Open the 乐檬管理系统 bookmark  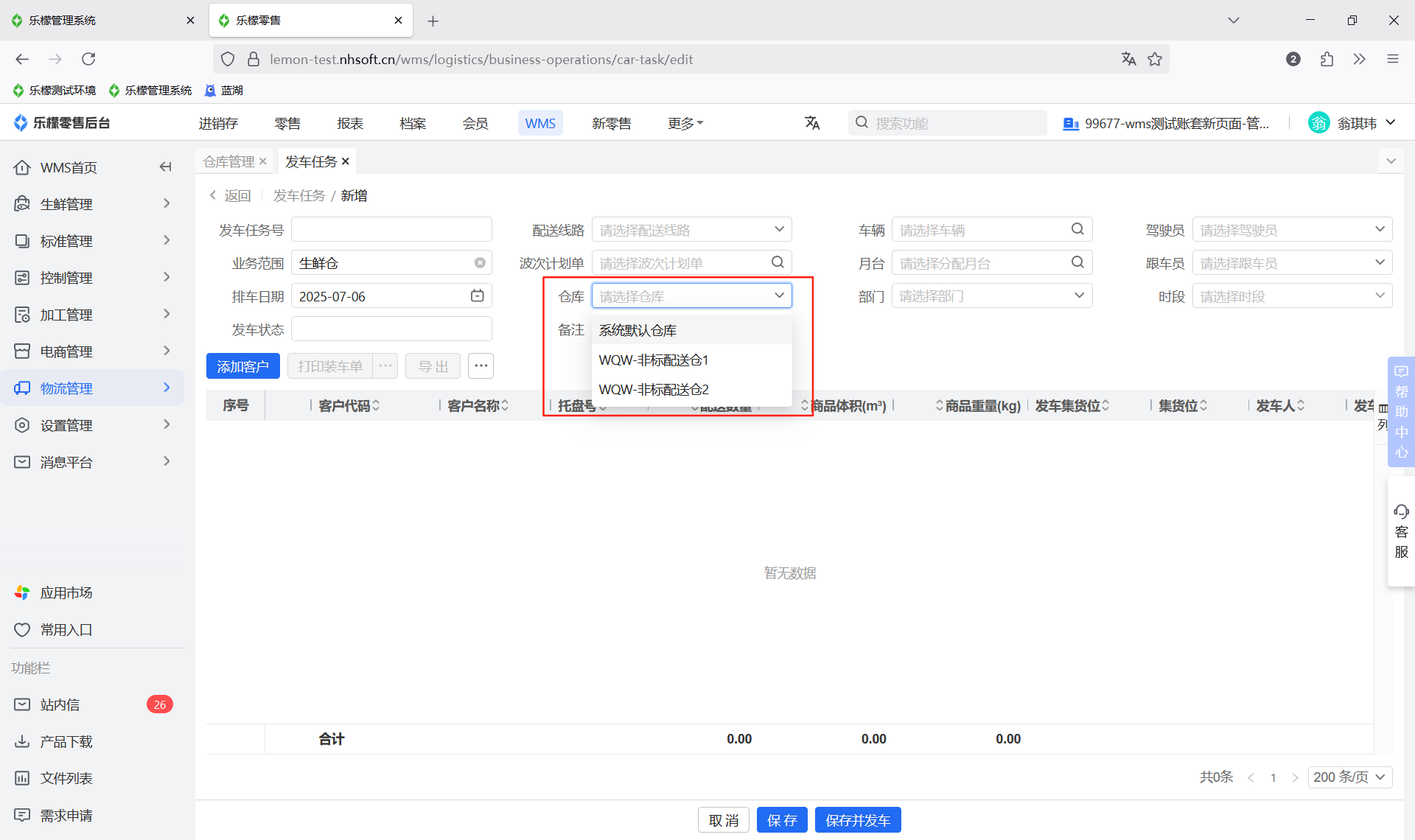coord(150,90)
